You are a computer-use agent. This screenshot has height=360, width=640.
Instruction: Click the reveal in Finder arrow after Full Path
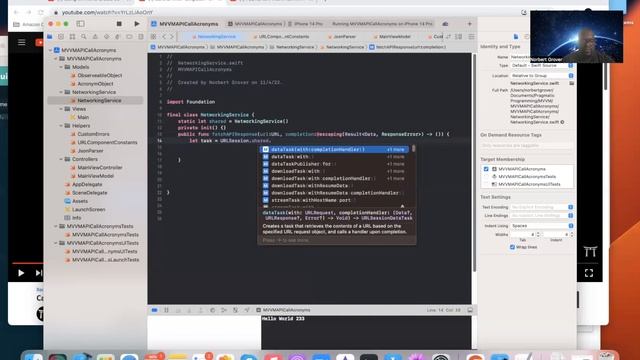click(562, 122)
